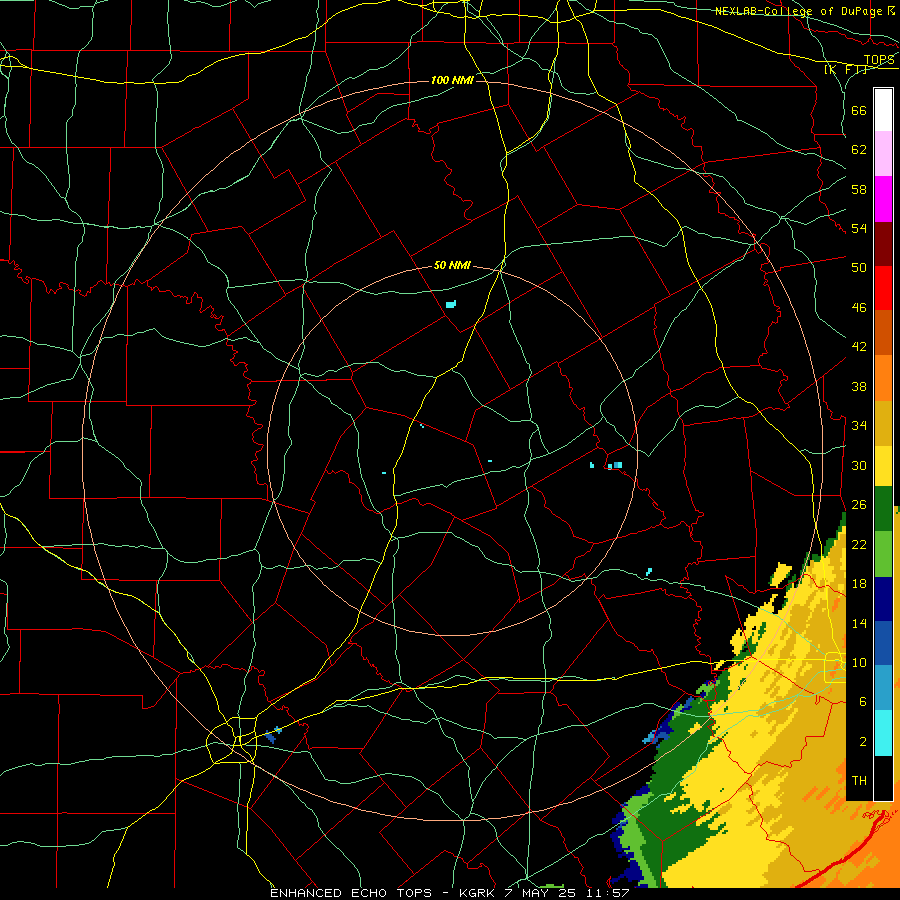
Task: Click the cyan echo below the 50 NMI label
Action: point(451,304)
